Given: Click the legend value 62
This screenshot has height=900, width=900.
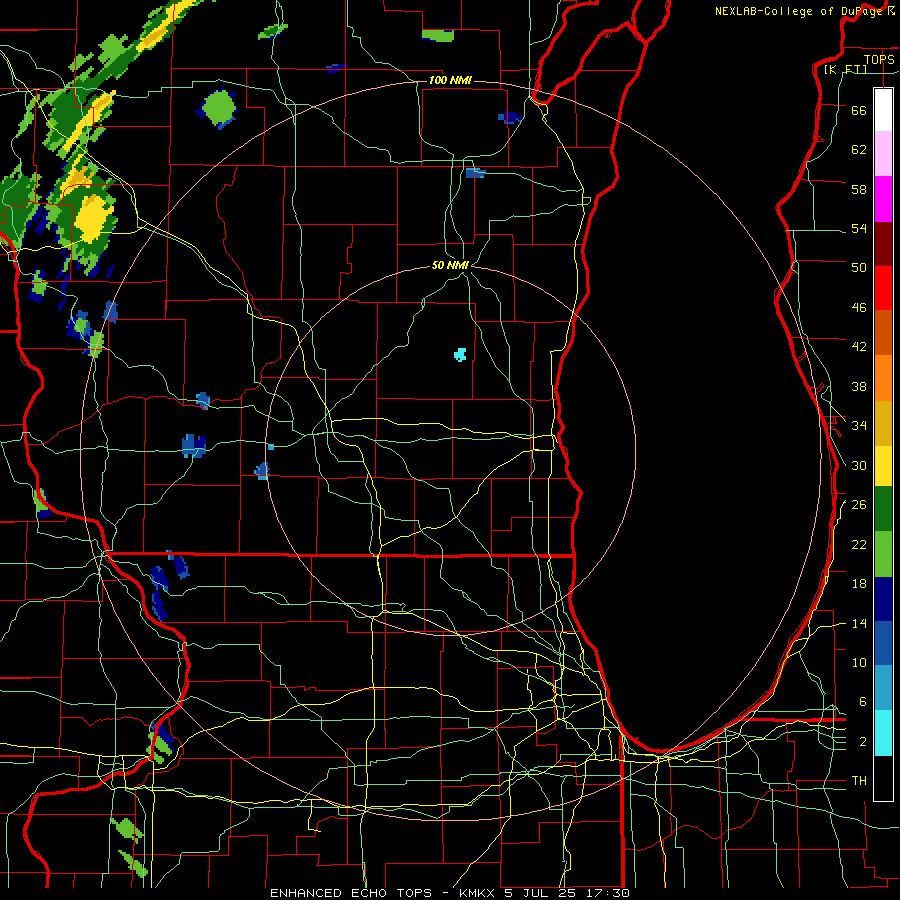Looking at the screenshot, I should pos(859,150).
